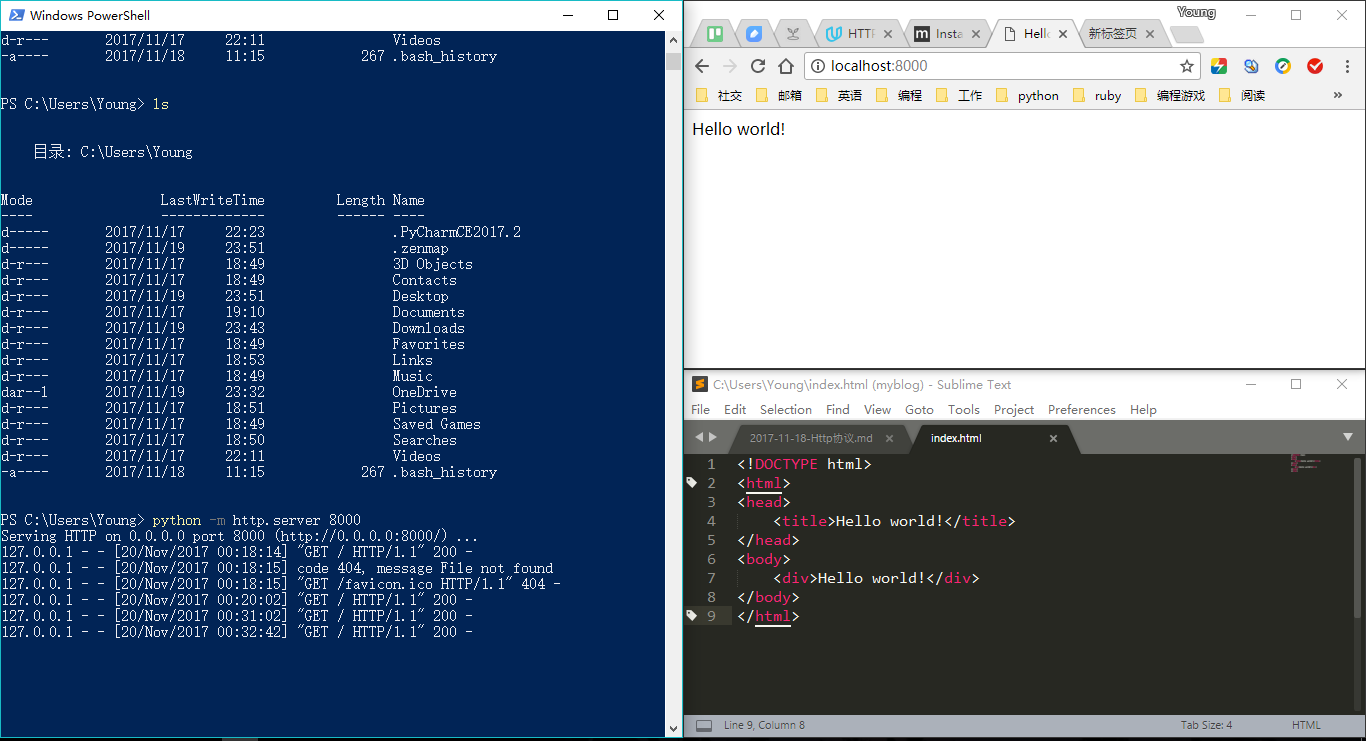Click the bookmark marker on line 2

tap(691, 483)
